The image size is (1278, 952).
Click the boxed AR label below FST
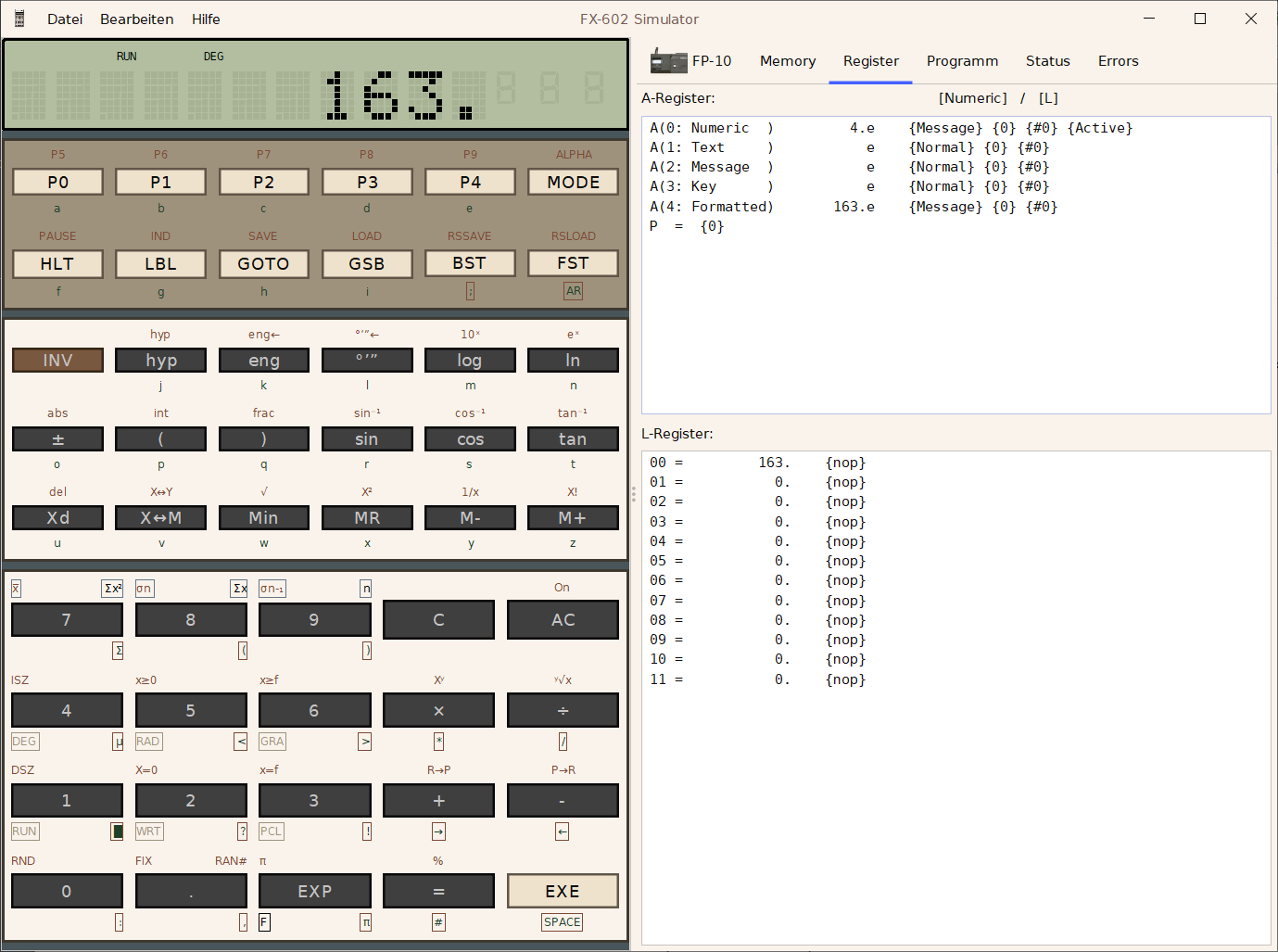574,291
